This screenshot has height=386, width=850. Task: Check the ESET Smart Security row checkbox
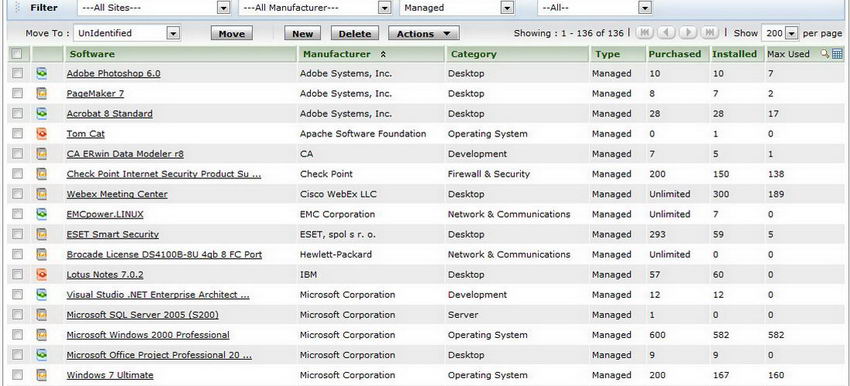17,234
